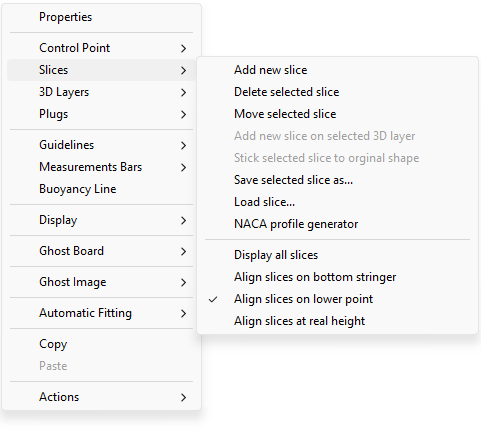Open the Properties menu entry

pos(101,17)
